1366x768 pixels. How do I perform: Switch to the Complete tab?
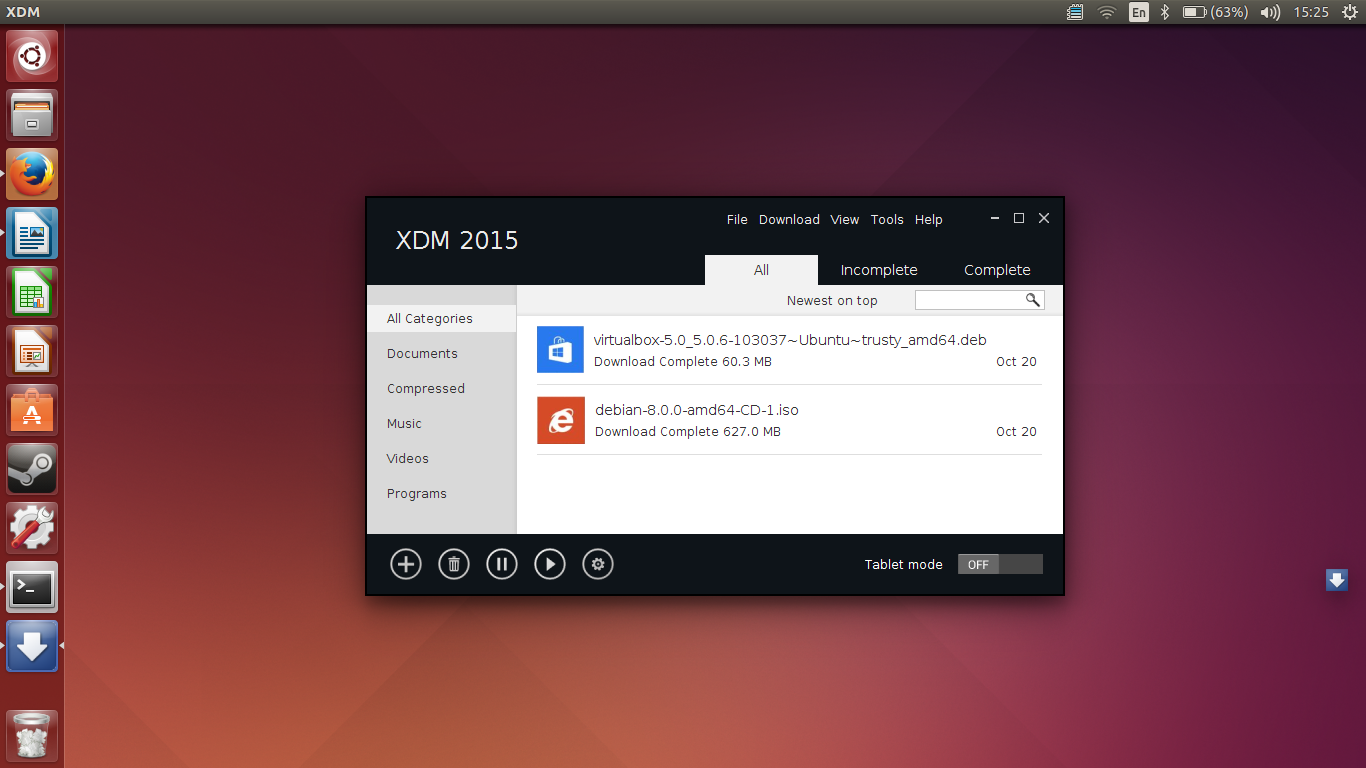click(997, 270)
